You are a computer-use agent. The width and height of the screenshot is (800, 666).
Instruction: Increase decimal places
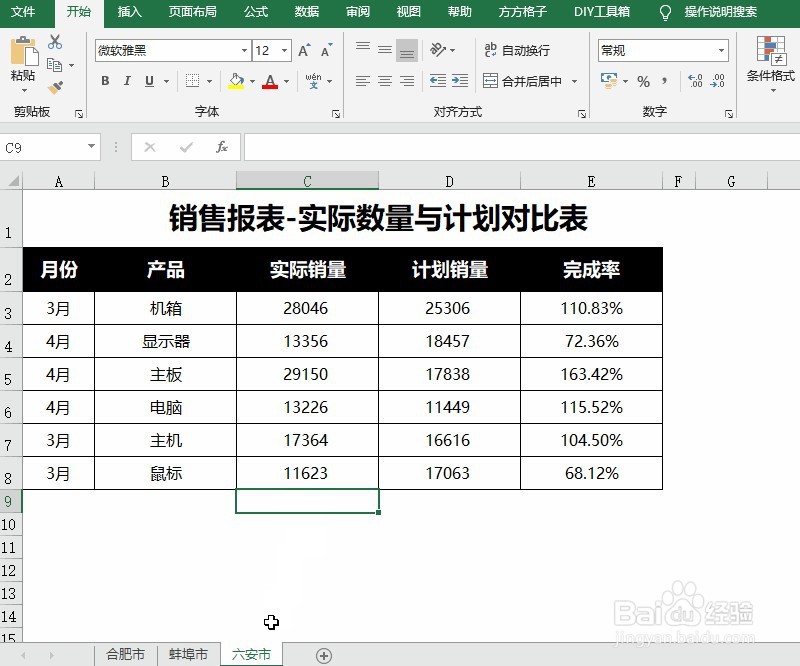[694, 79]
